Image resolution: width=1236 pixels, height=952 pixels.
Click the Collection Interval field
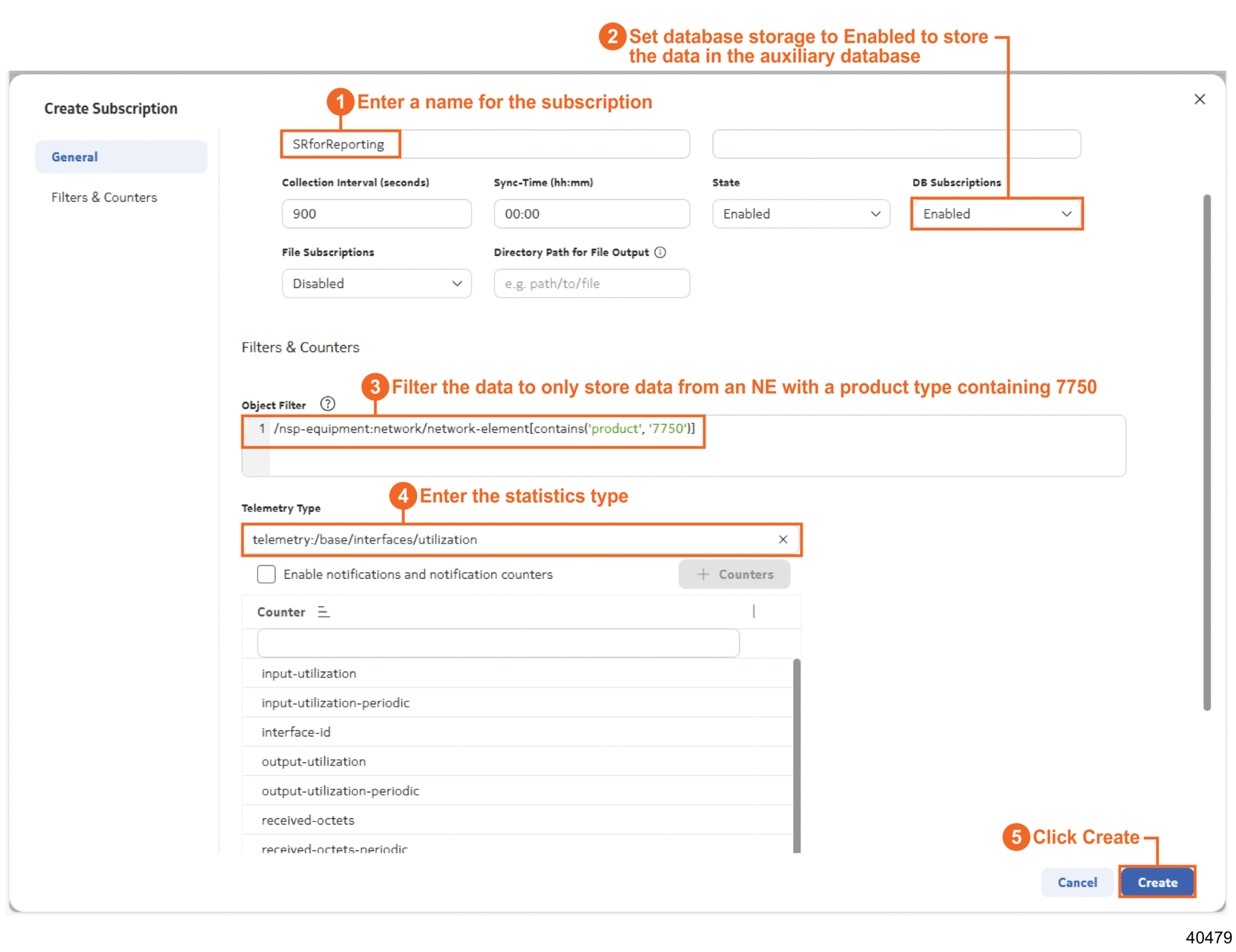coord(377,214)
